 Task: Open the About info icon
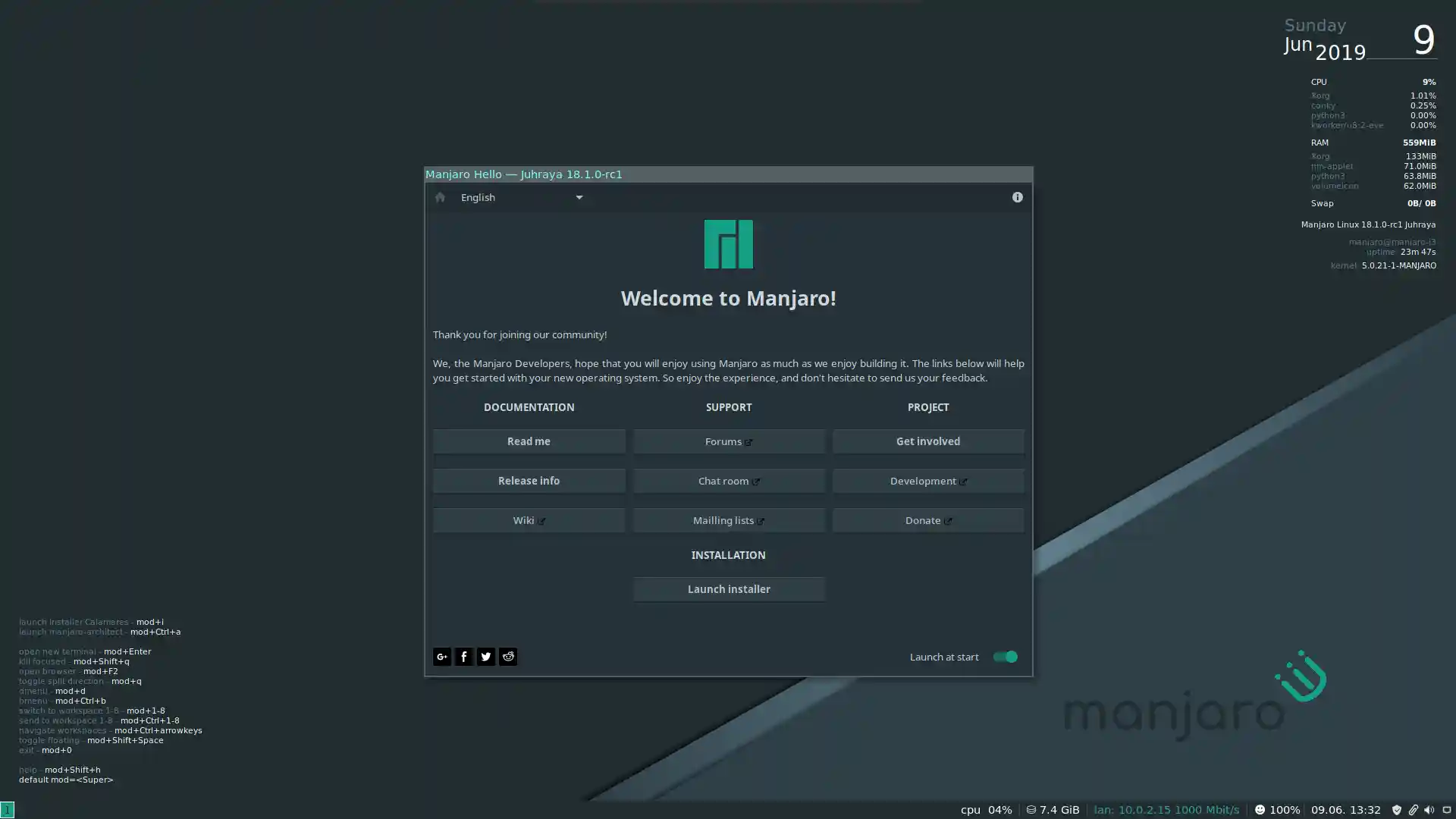pos(1017,197)
